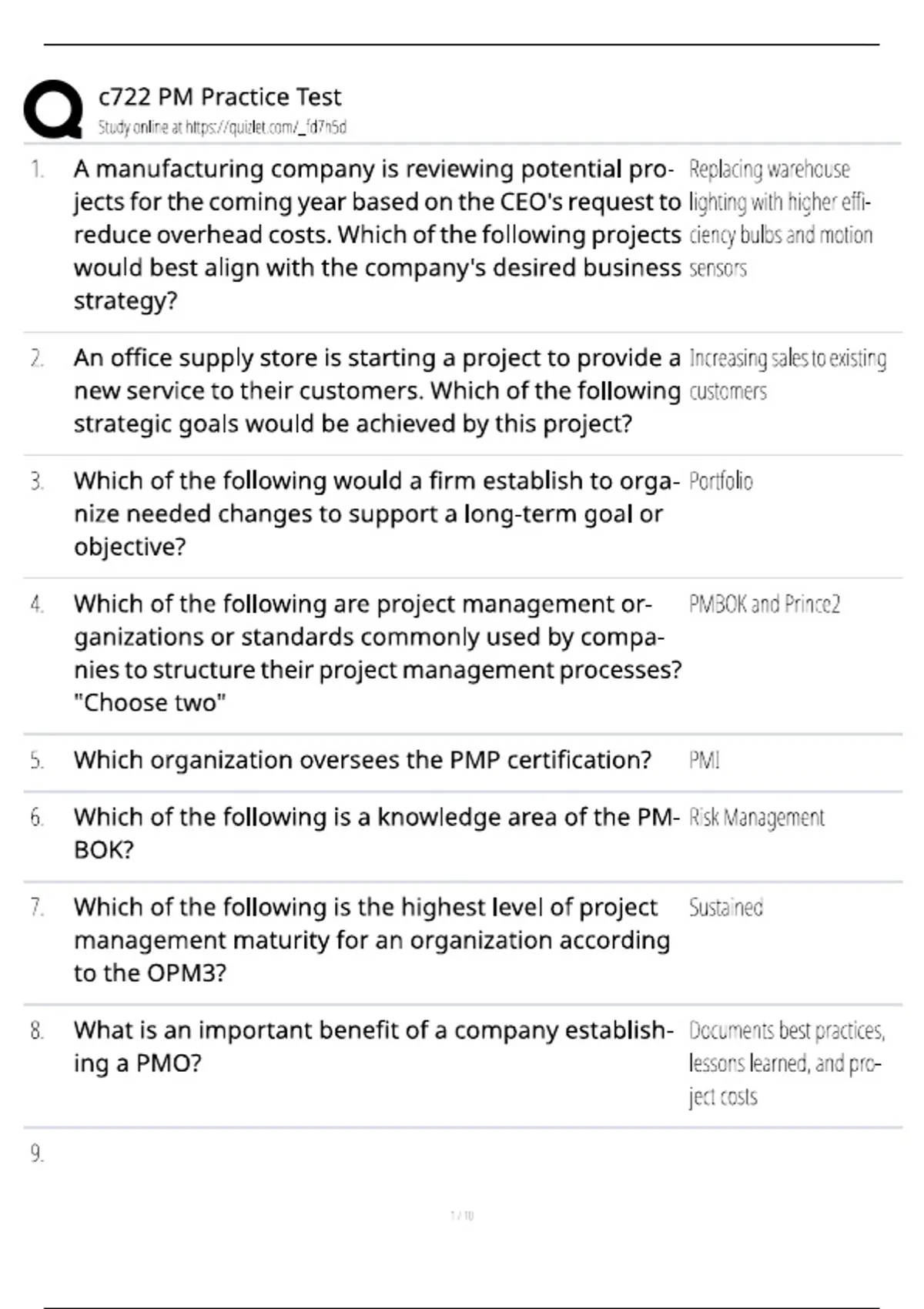Image resolution: width=924 pixels, height=1309 pixels.
Task: Click the 'Sustained' answer
Action: point(725,908)
